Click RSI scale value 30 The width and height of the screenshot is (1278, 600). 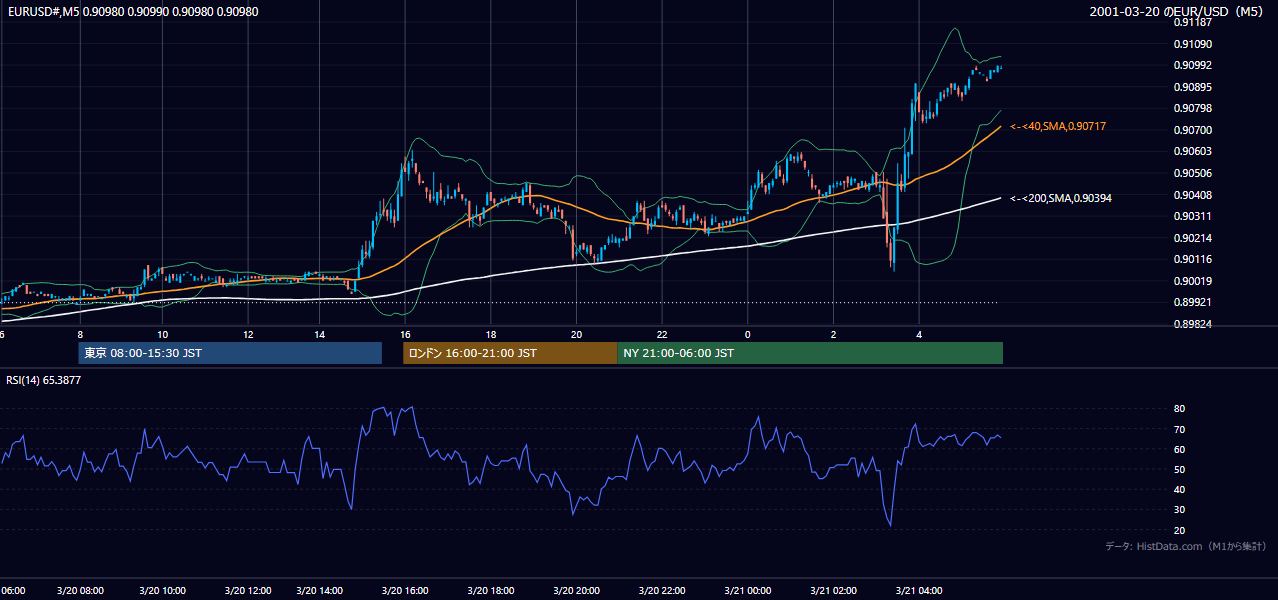(x=1180, y=510)
